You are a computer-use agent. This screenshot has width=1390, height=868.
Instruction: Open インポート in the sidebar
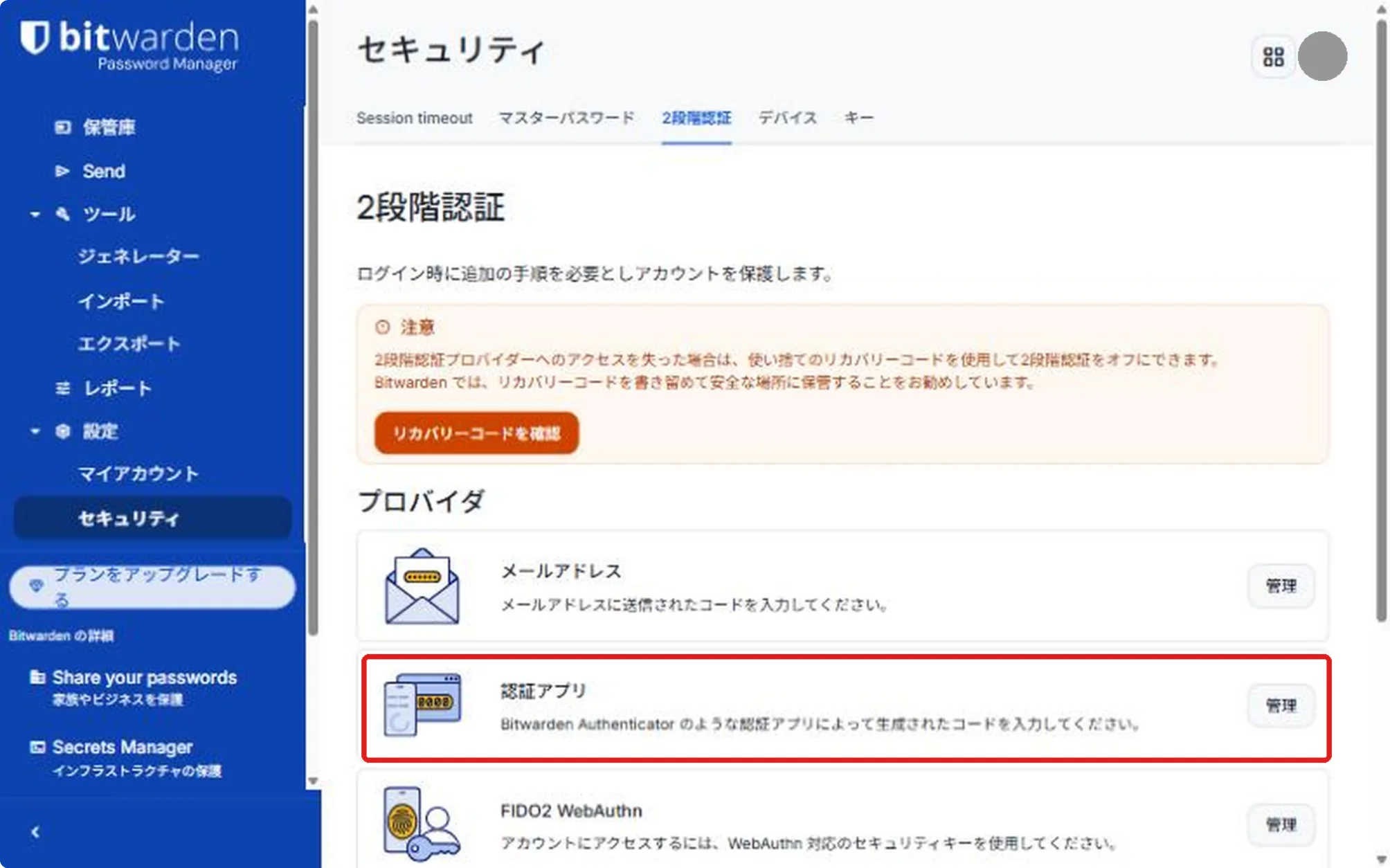121,301
